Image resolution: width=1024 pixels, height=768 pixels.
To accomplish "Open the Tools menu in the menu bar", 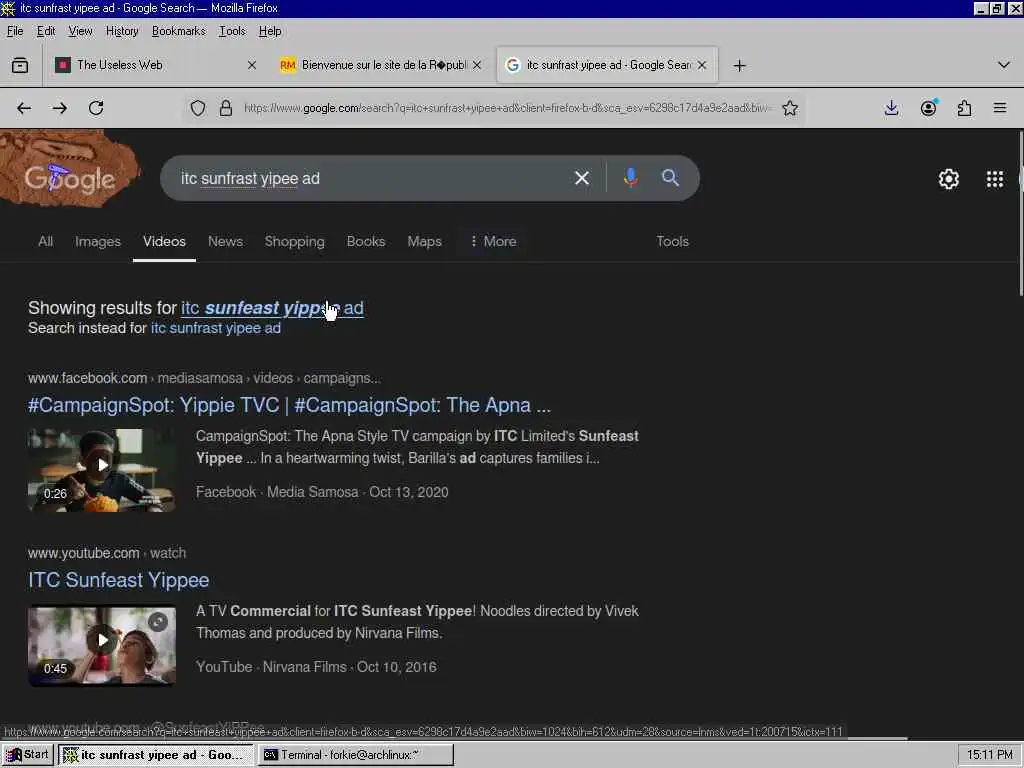I will [232, 31].
